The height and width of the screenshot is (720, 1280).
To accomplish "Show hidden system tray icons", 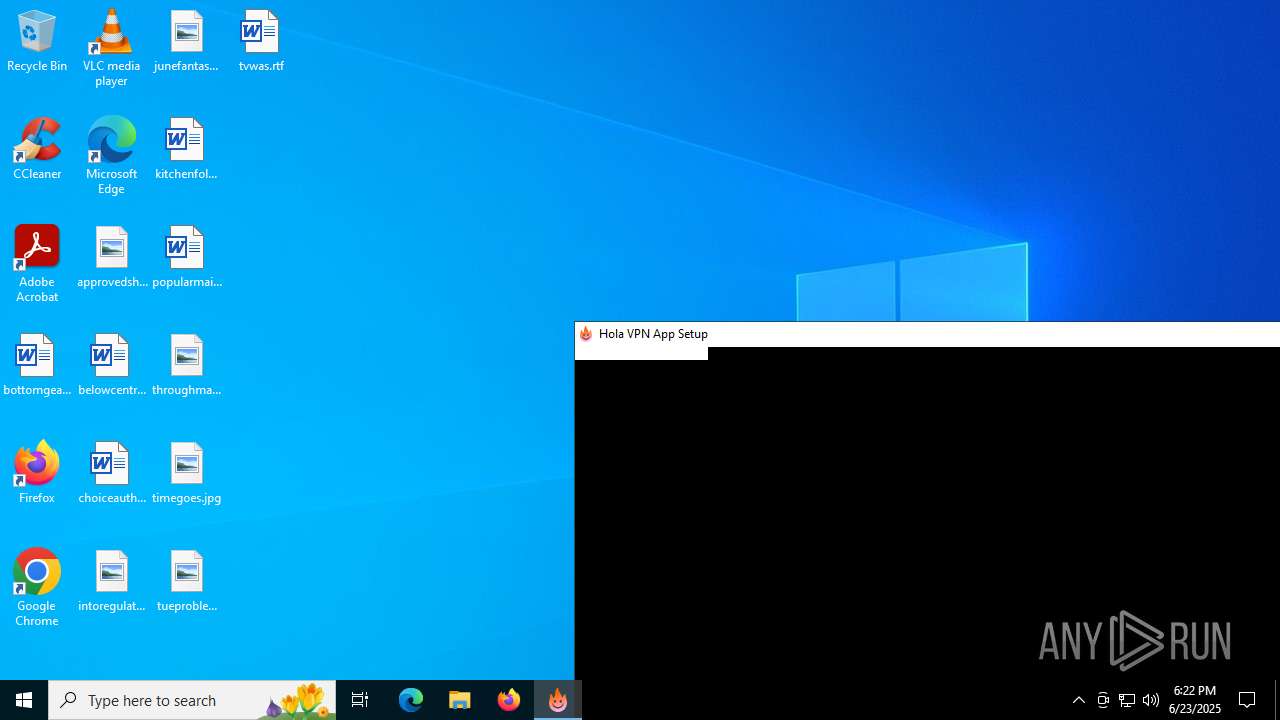I will pyautogui.click(x=1079, y=700).
